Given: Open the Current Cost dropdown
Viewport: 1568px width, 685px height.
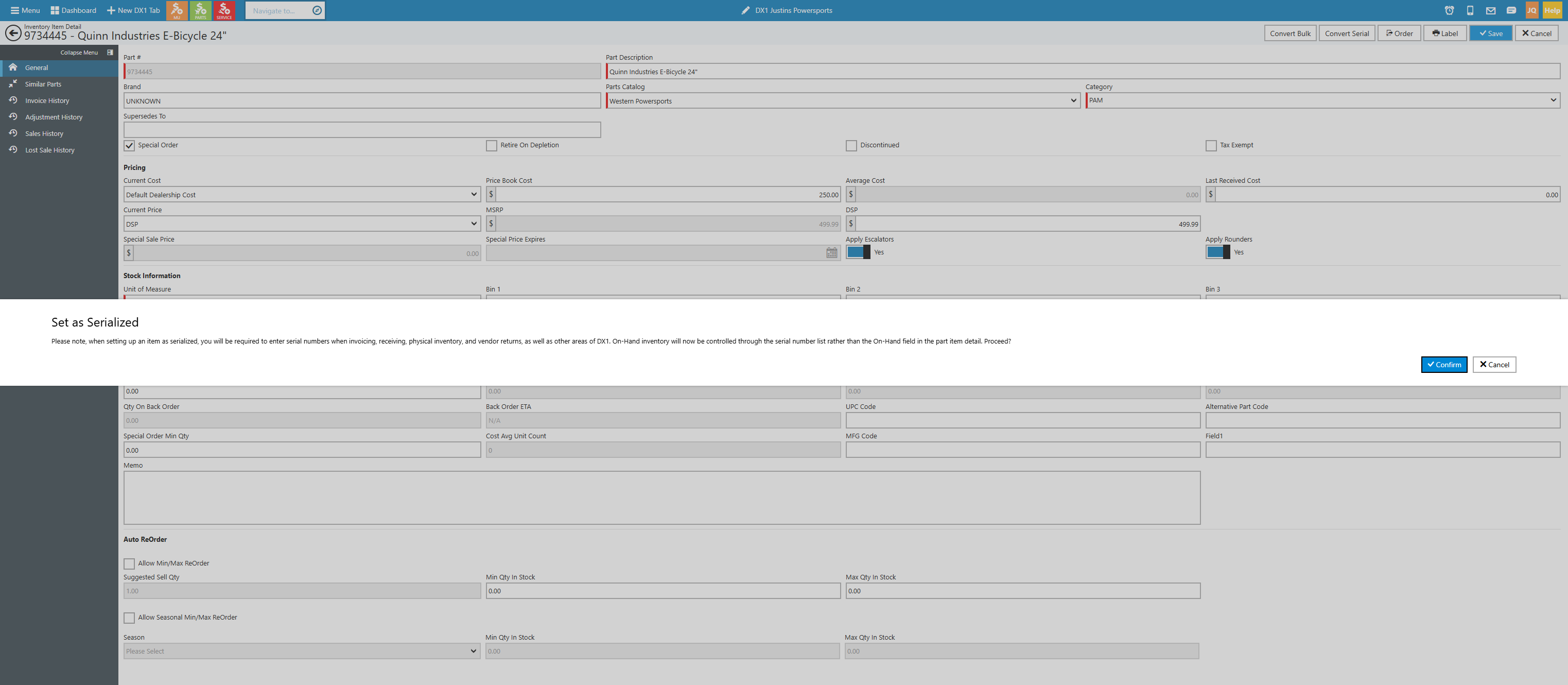Looking at the screenshot, I should [302, 195].
